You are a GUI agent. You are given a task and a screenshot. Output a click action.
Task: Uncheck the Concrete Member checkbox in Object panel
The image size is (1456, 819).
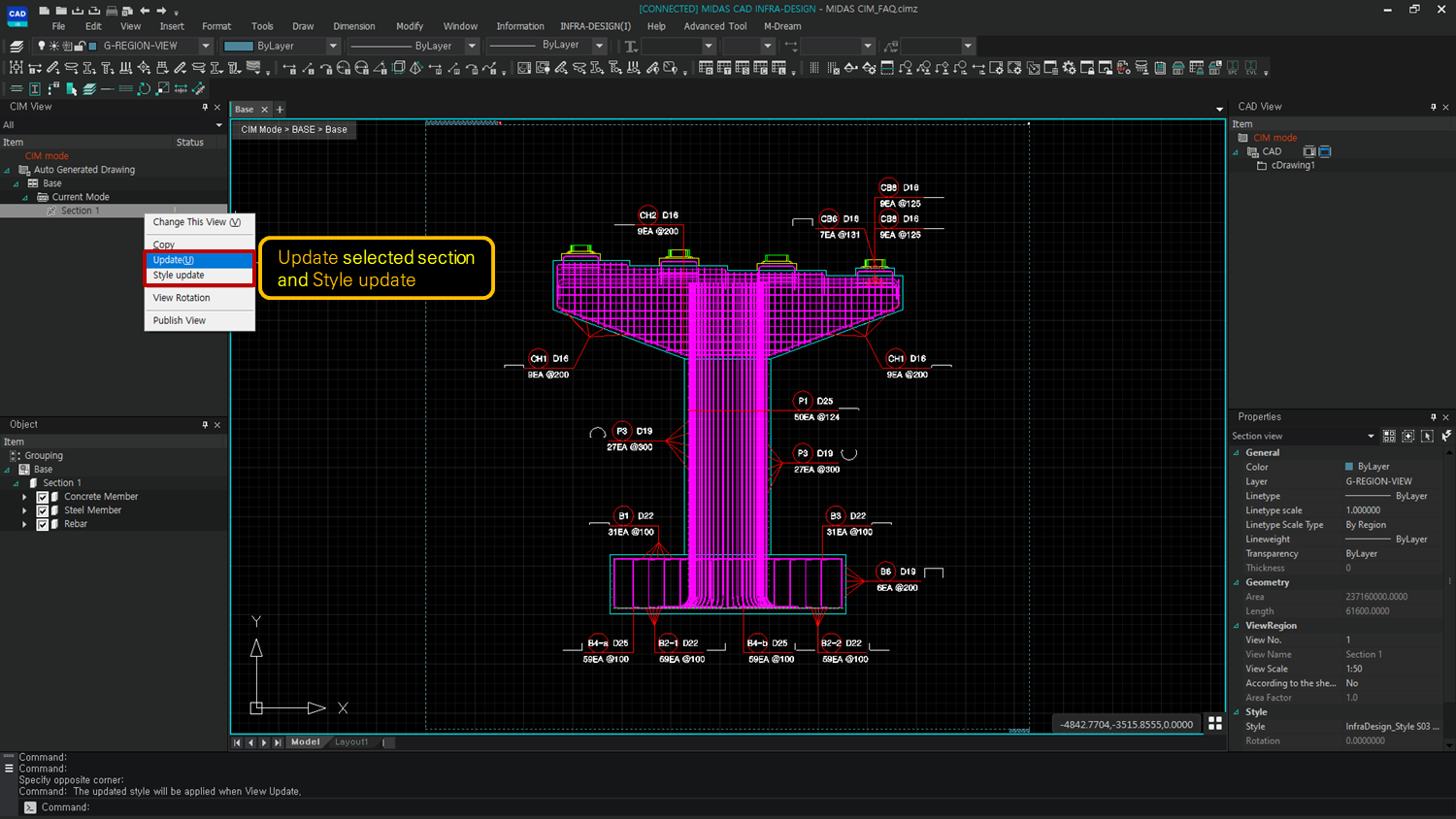click(x=41, y=496)
